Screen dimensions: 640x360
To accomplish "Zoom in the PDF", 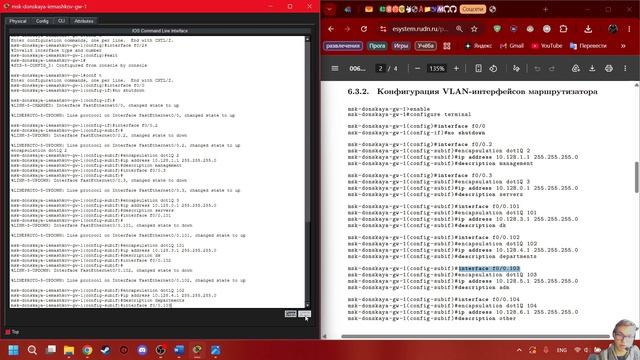I will tap(456, 68).
